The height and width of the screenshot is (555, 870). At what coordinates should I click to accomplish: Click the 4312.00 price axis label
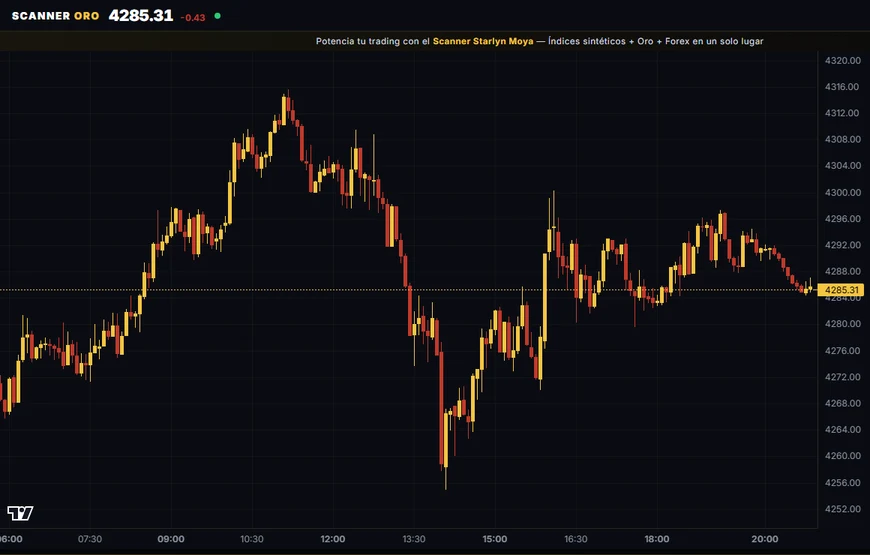pos(842,113)
